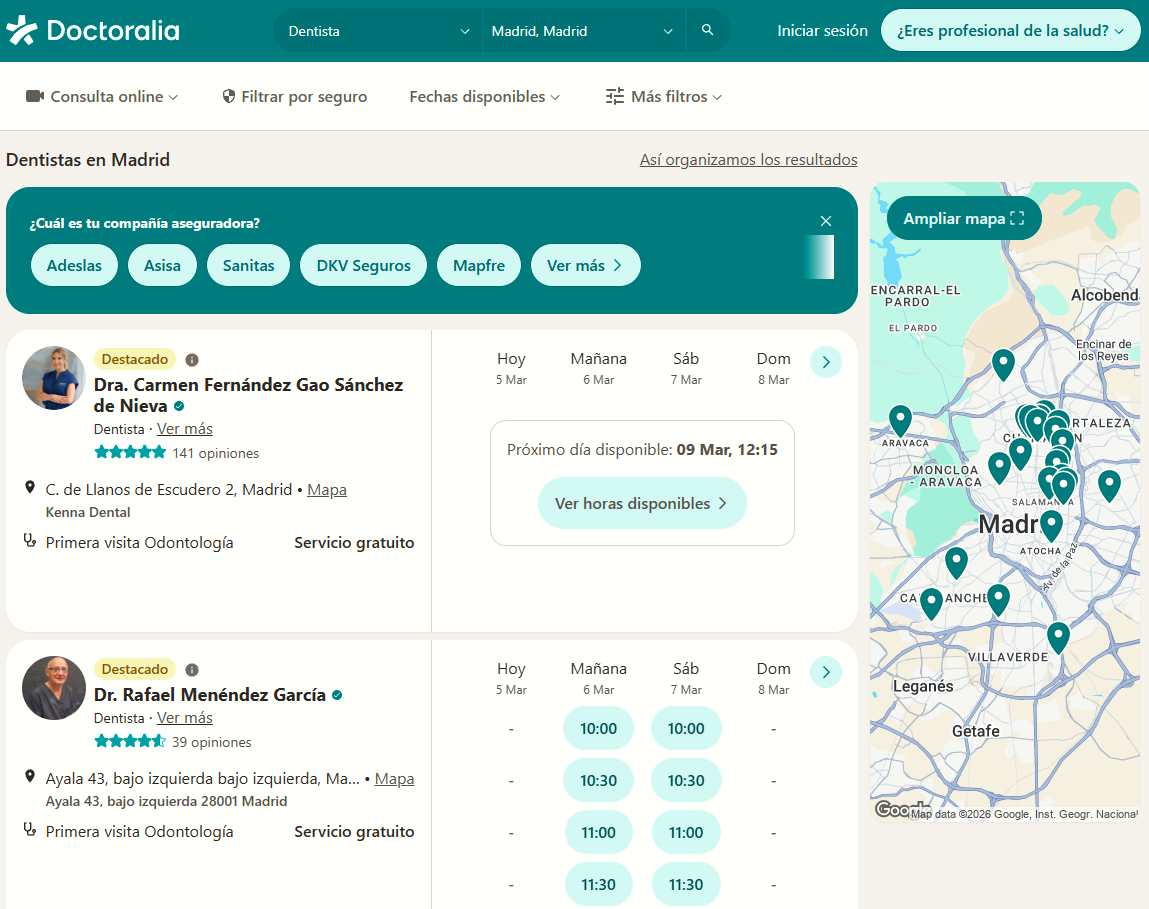Select the Adeslas insurance filter
1149x909 pixels.
(x=74, y=264)
